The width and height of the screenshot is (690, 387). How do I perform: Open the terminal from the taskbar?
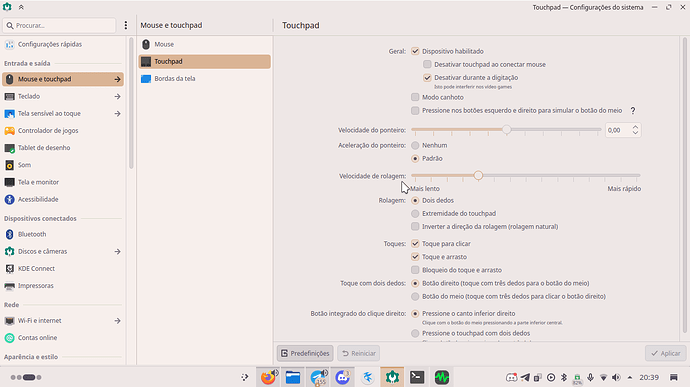417,377
